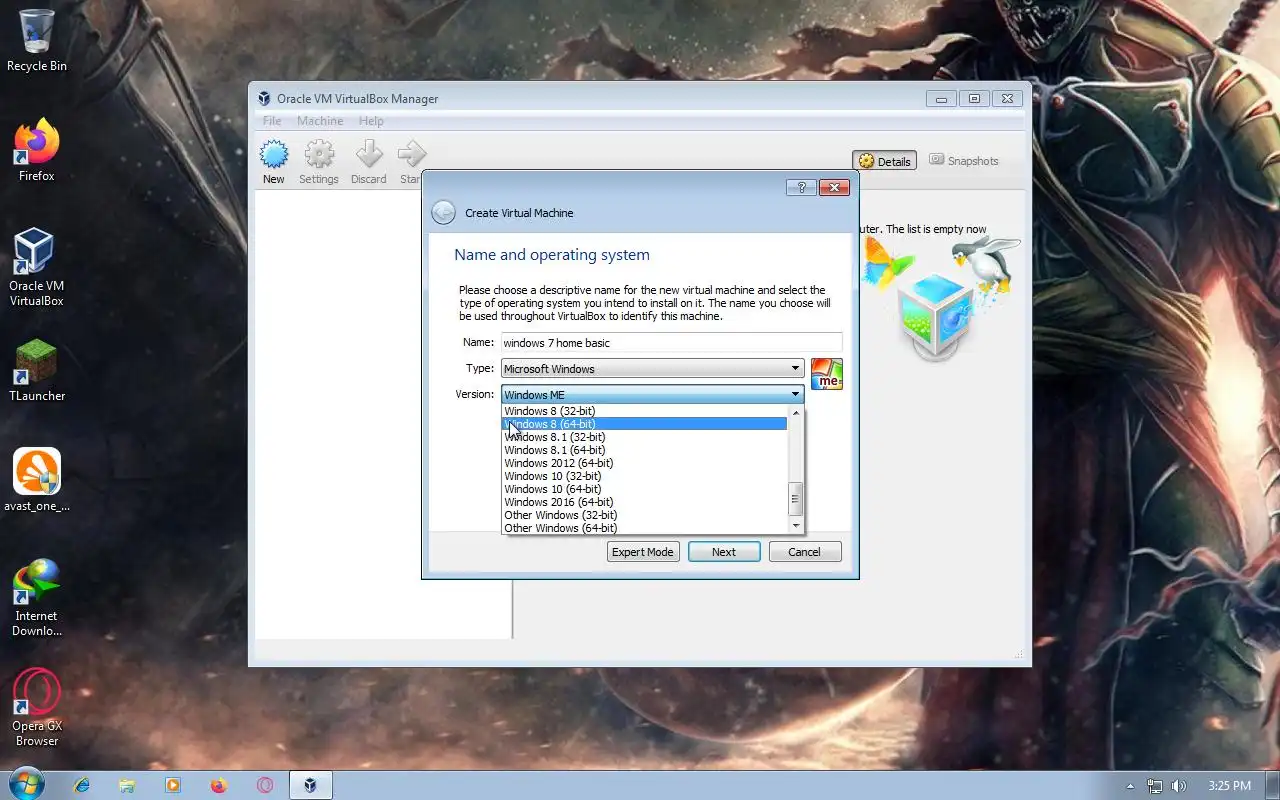Choose Windows 8.1 (32-bit) from version list
Viewport: 1280px width, 800px height.
point(645,437)
